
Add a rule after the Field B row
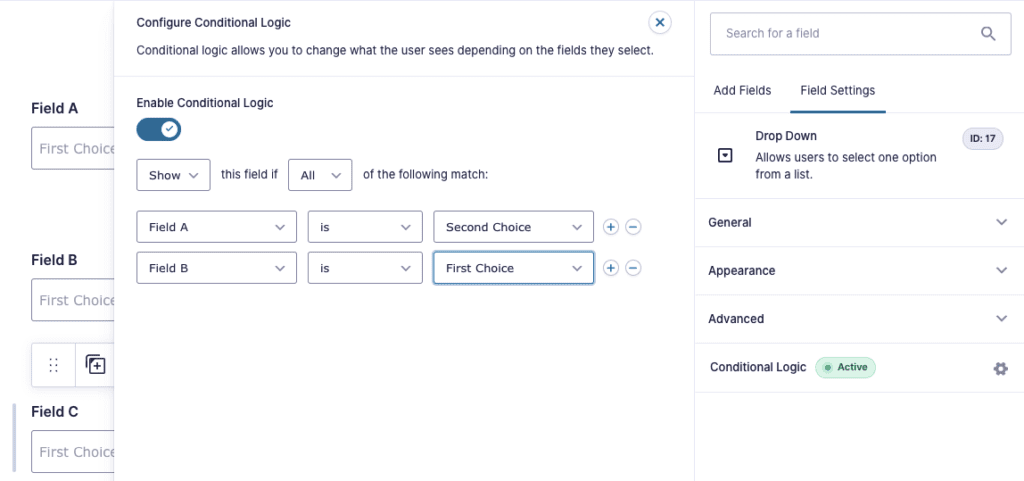[x=611, y=268]
